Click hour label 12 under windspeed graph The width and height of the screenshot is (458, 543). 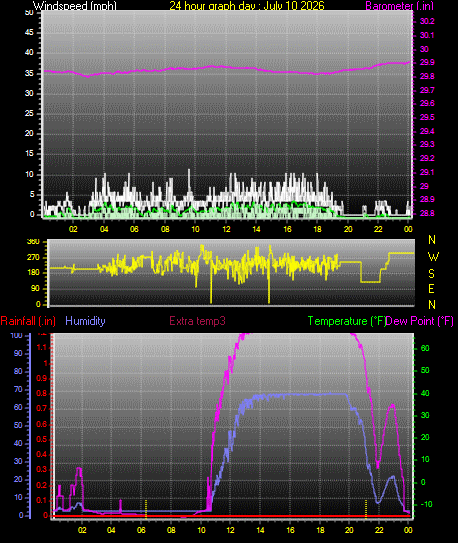(x=226, y=229)
